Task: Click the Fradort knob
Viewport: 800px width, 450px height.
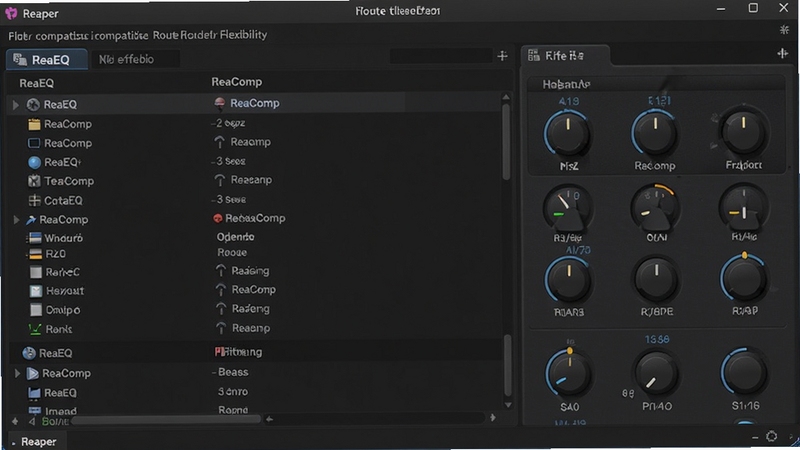Action: [x=743, y=132]
